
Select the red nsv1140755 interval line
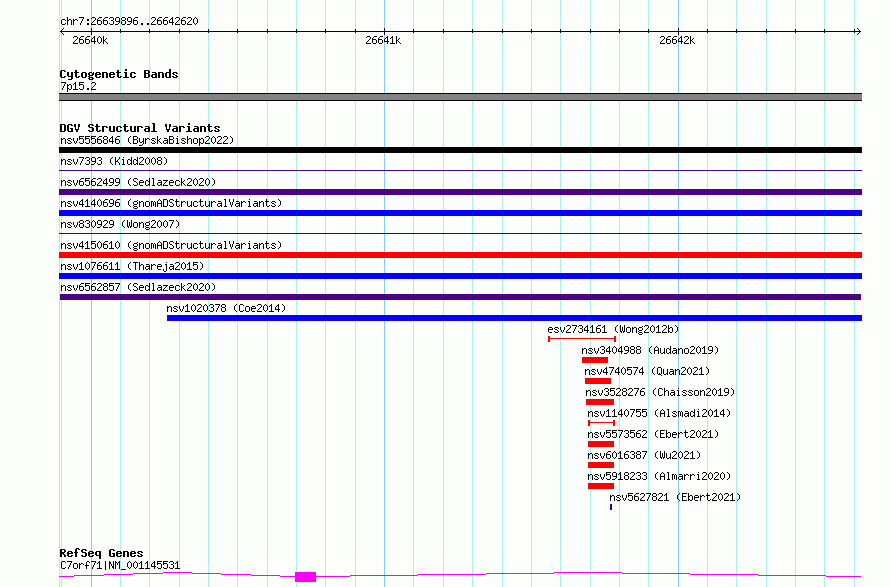point(601,423)
